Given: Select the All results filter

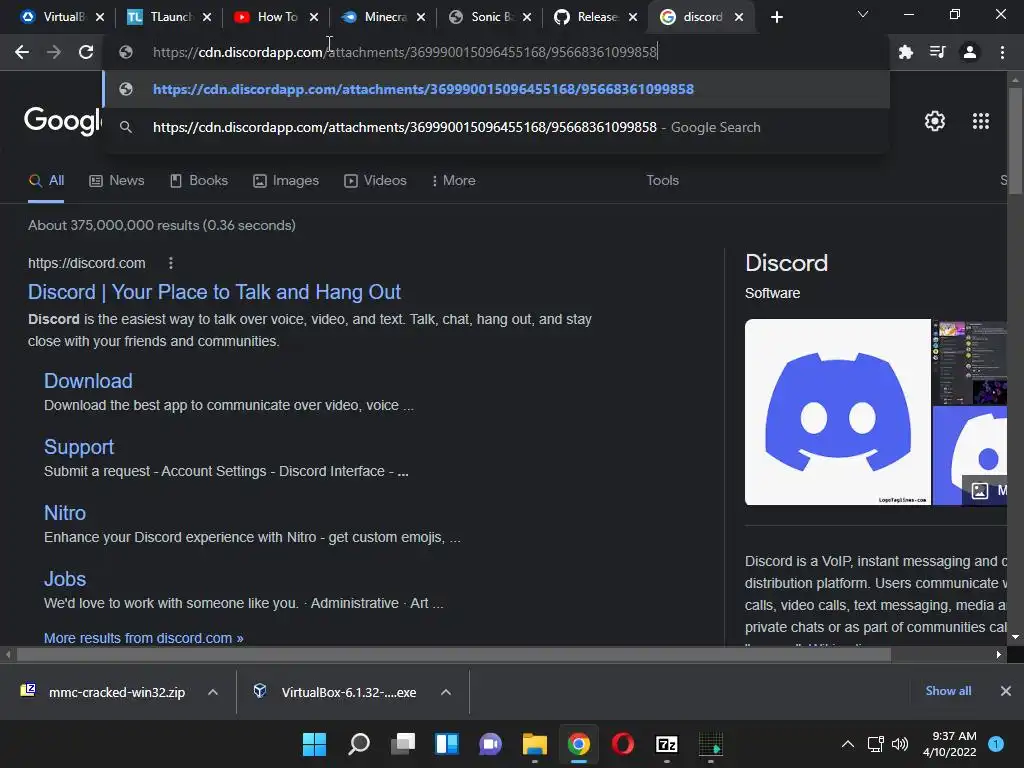Looking at the screenshot, I should 46,181.
